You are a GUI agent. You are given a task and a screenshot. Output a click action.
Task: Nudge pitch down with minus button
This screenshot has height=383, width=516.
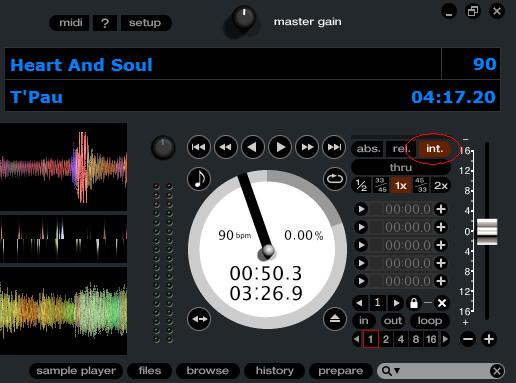click(468, 339)
